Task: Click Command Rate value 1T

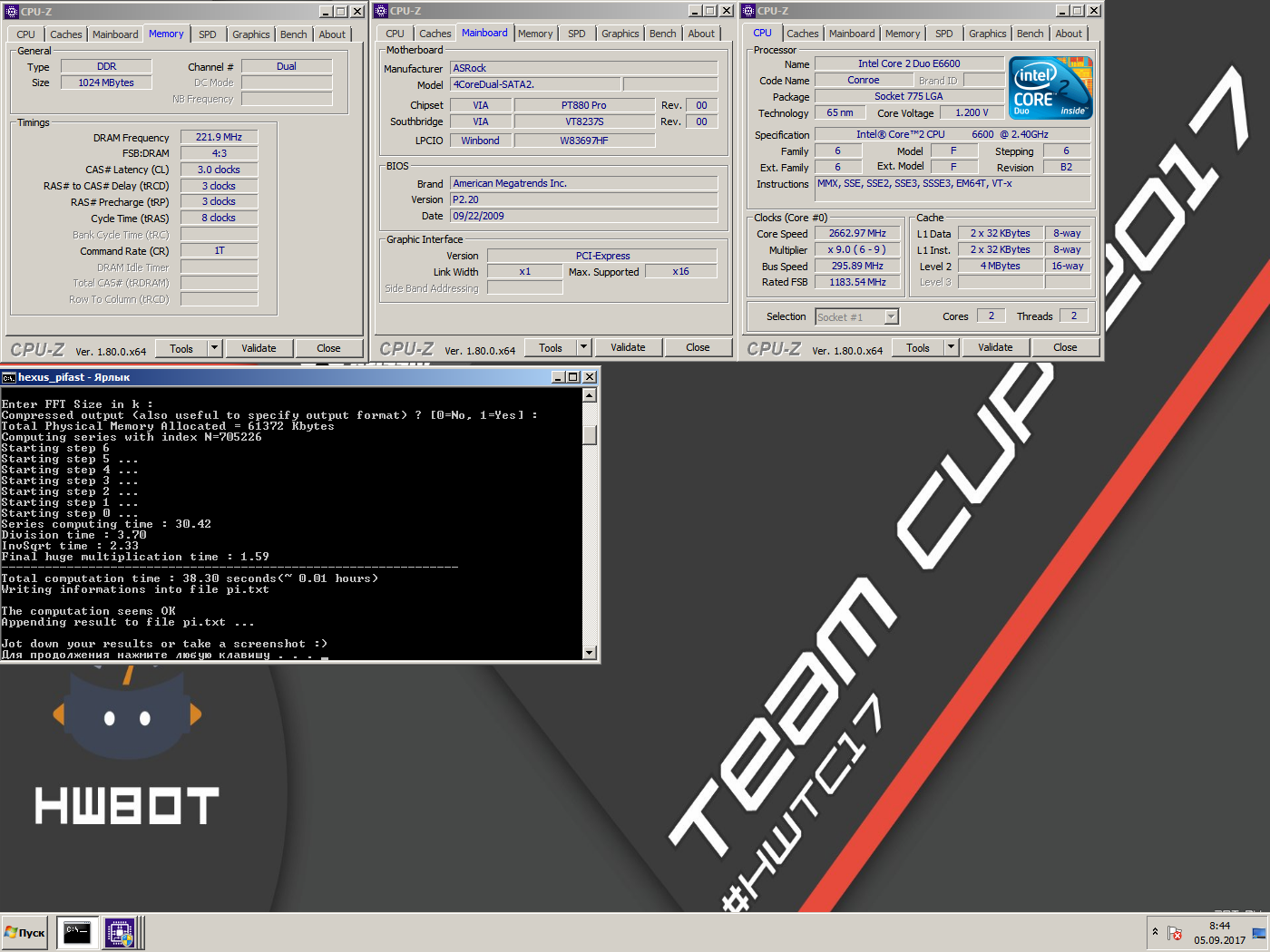Action: (x=219, y=250)
